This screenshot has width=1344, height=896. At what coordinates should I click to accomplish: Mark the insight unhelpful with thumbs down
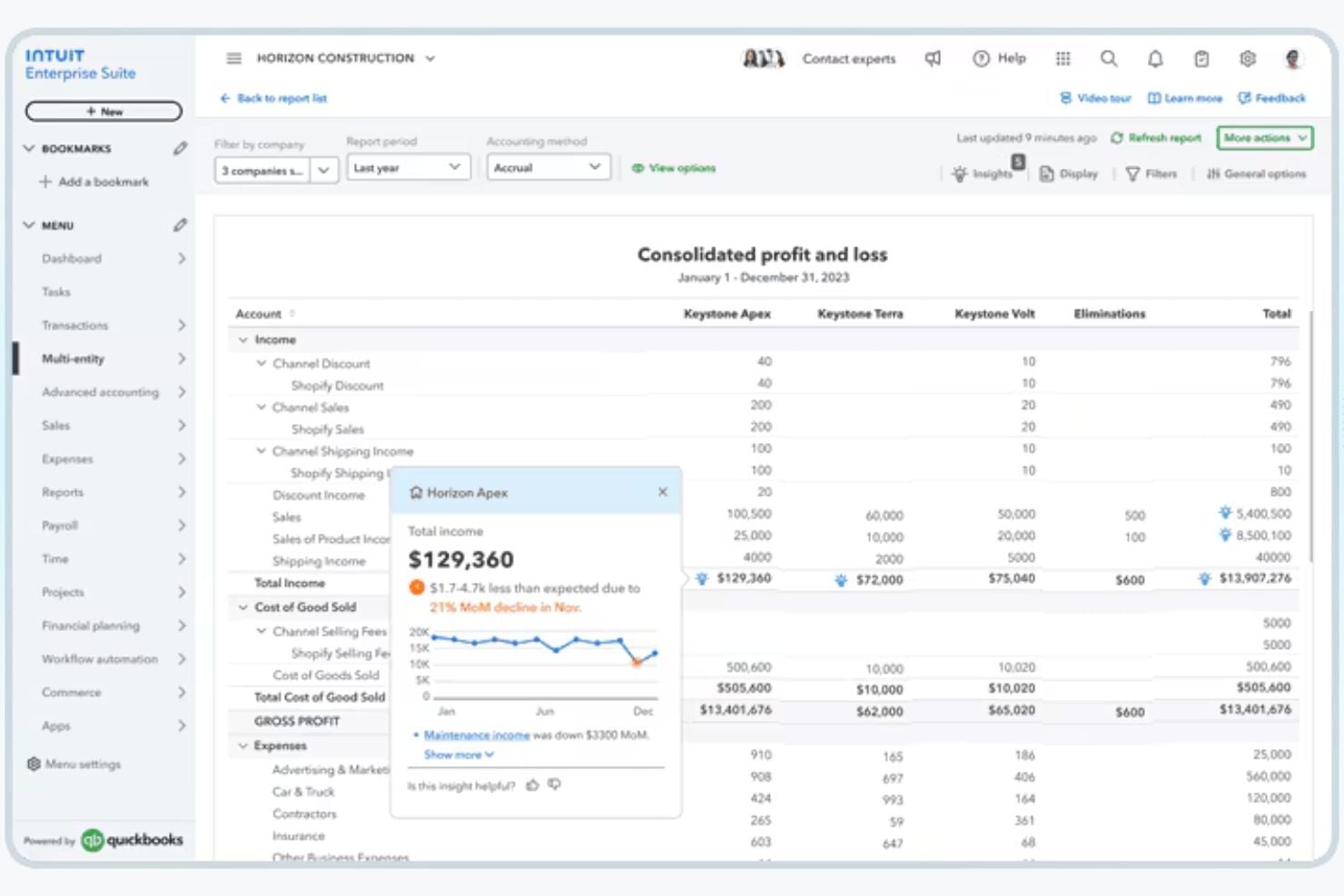tap(555, 785)
